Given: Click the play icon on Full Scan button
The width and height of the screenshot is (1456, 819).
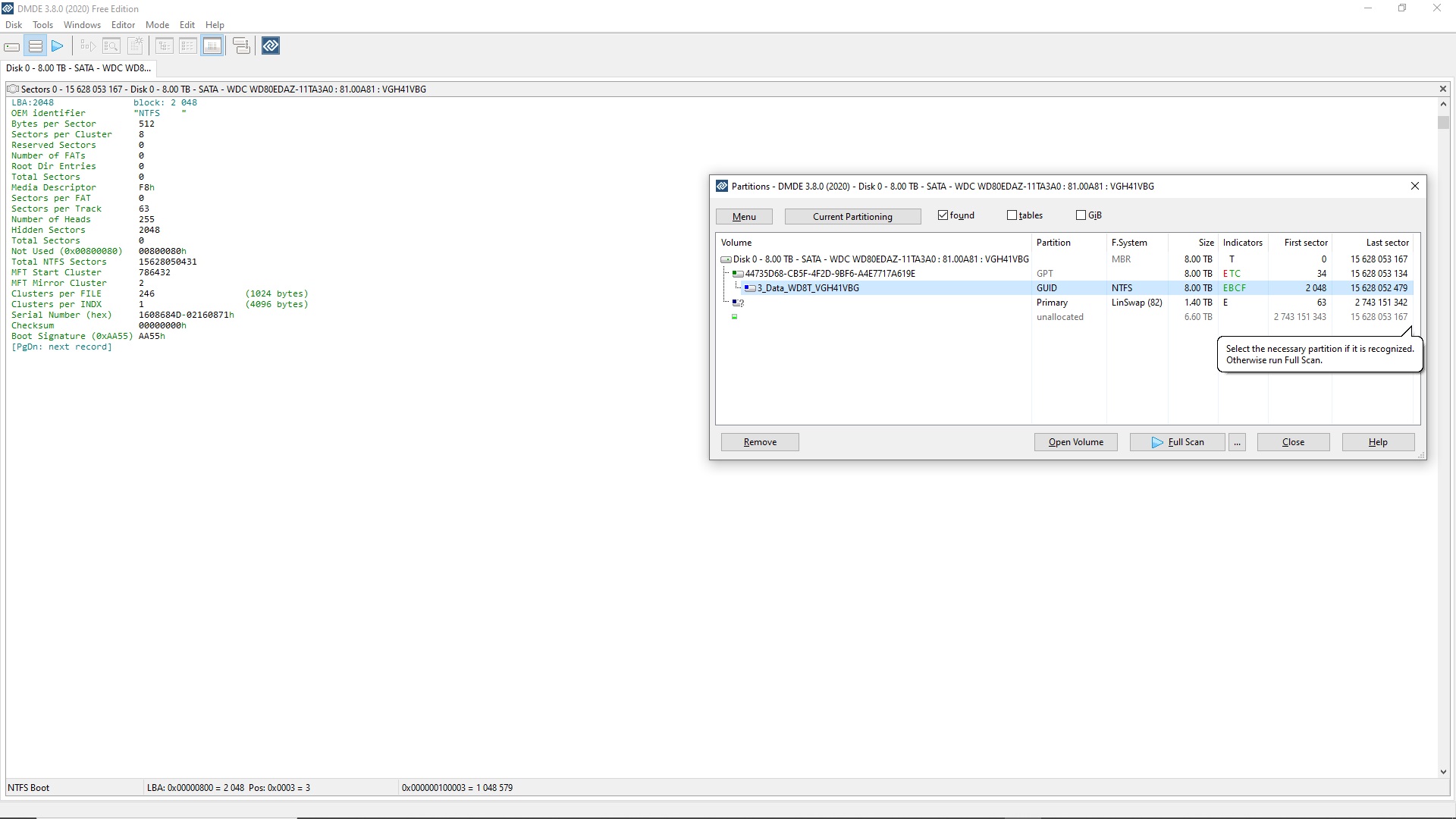Looking at the screenshot, I should pos(1157,442).
